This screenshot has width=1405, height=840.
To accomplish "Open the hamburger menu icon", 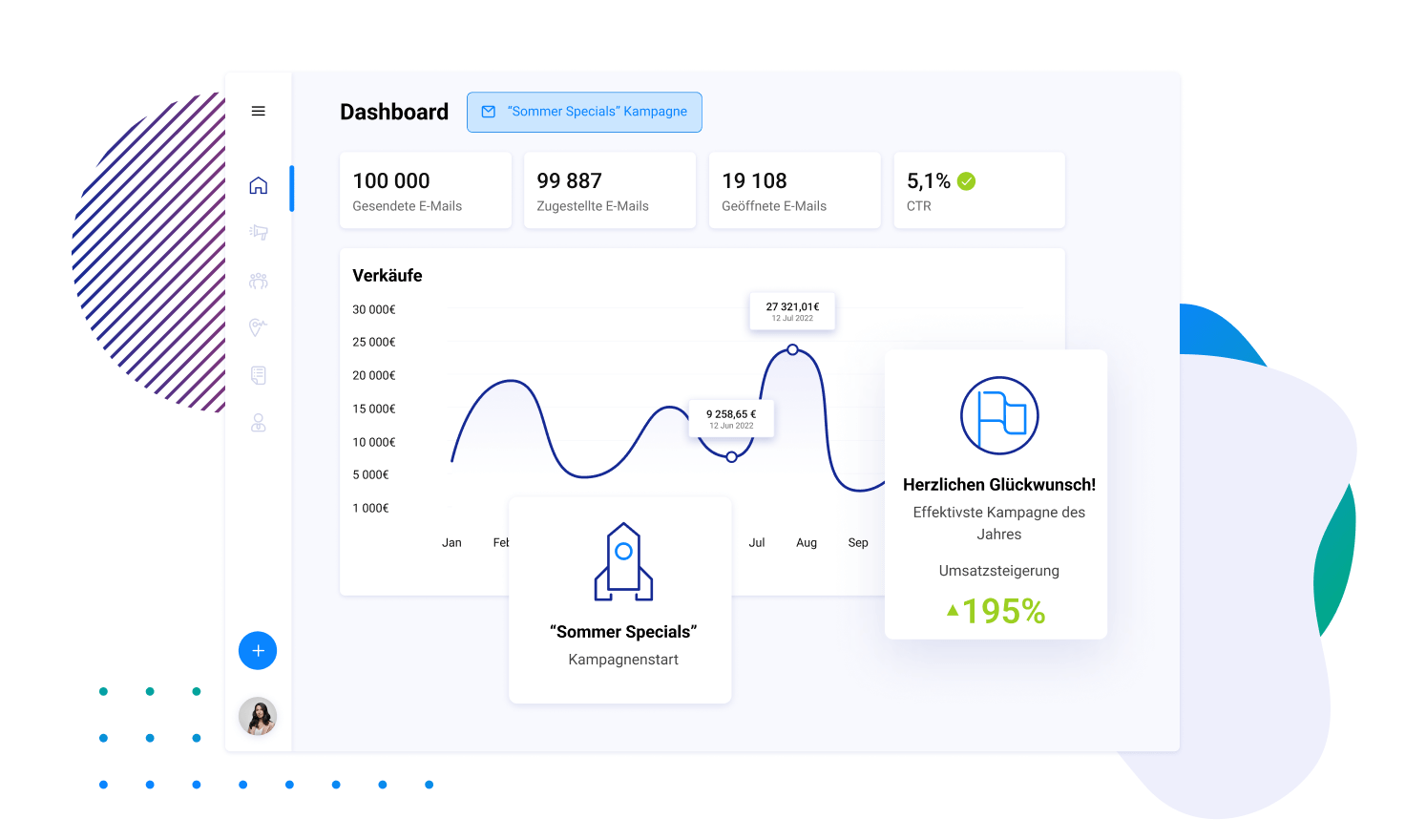I will pos(258,111).
